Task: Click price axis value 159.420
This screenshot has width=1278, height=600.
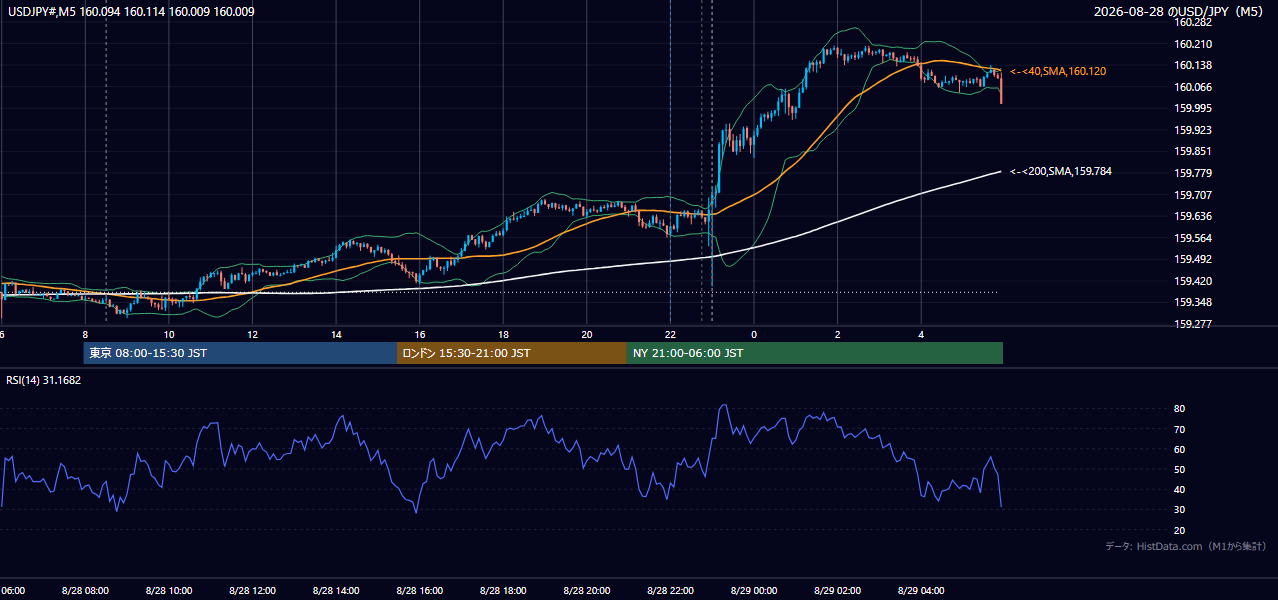Action: [1192, 281]
